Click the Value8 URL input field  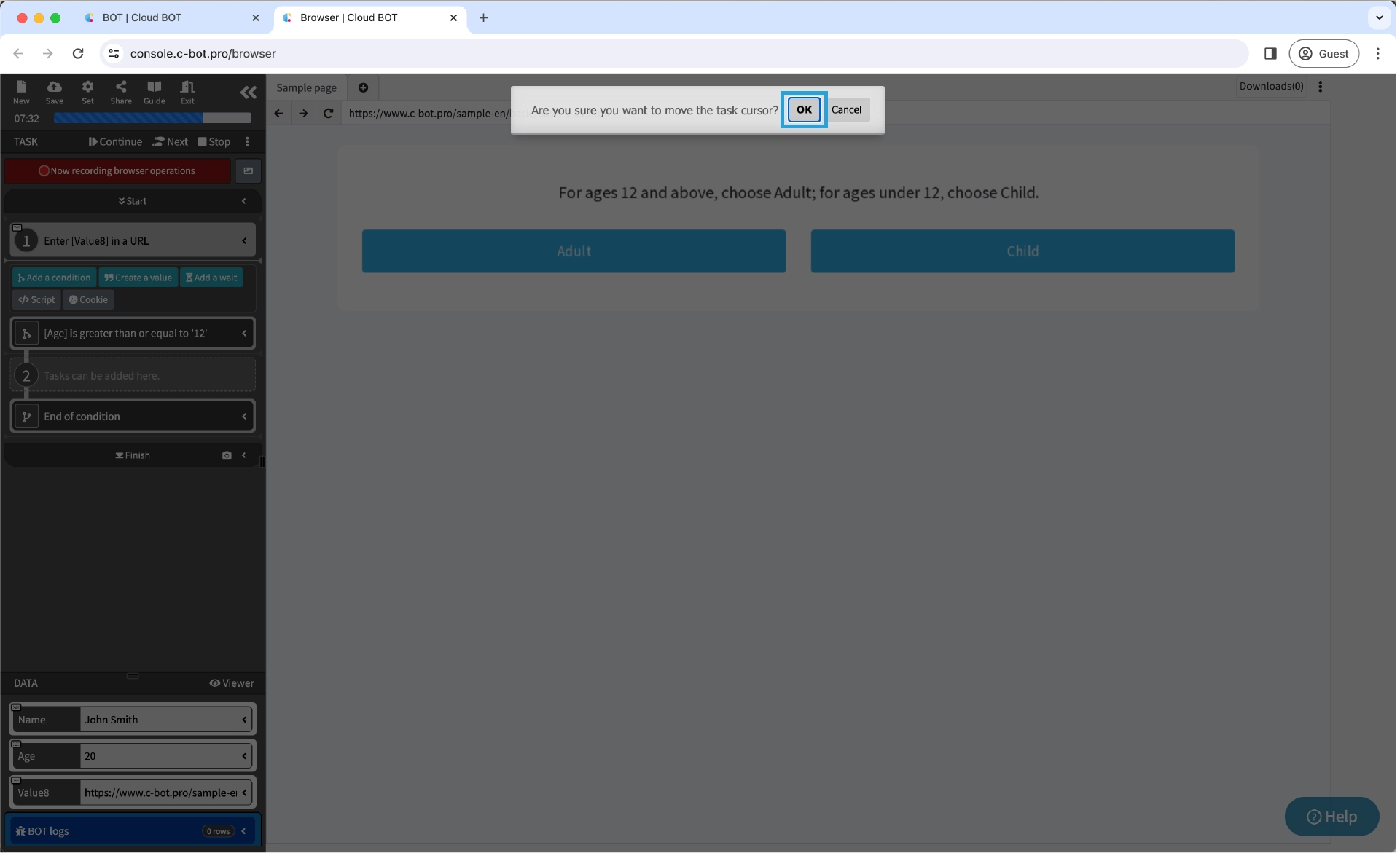click(160, 793)
